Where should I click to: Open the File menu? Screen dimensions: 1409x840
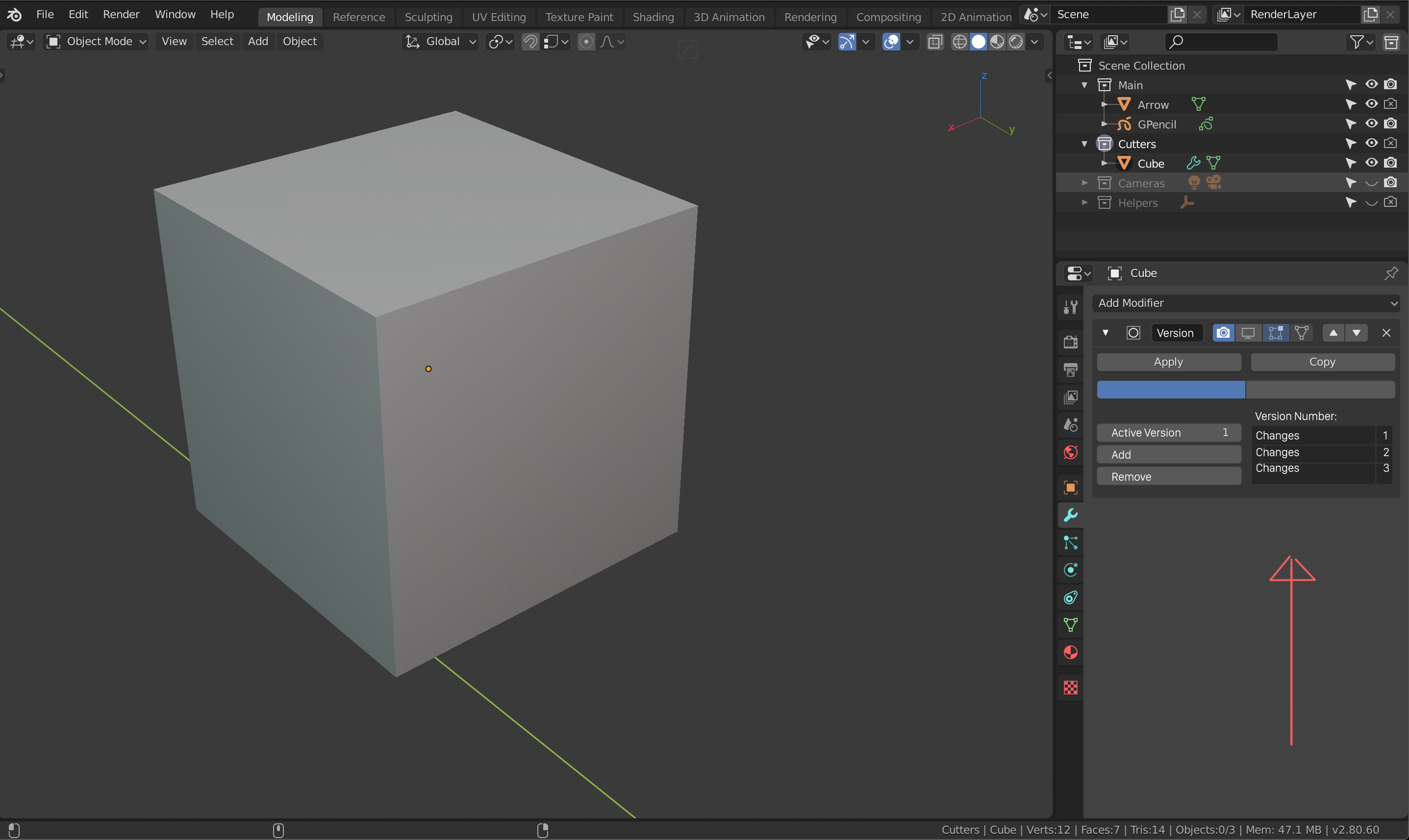(x=45, y=14)
